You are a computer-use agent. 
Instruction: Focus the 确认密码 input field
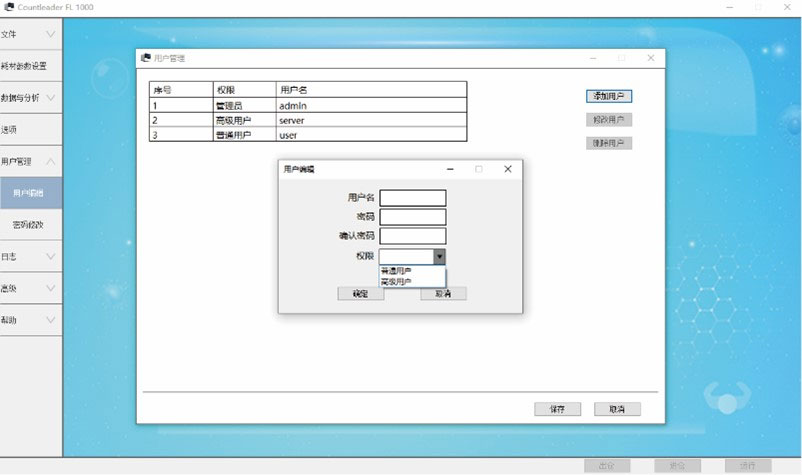pyautogui.click(x=412, y=236)
